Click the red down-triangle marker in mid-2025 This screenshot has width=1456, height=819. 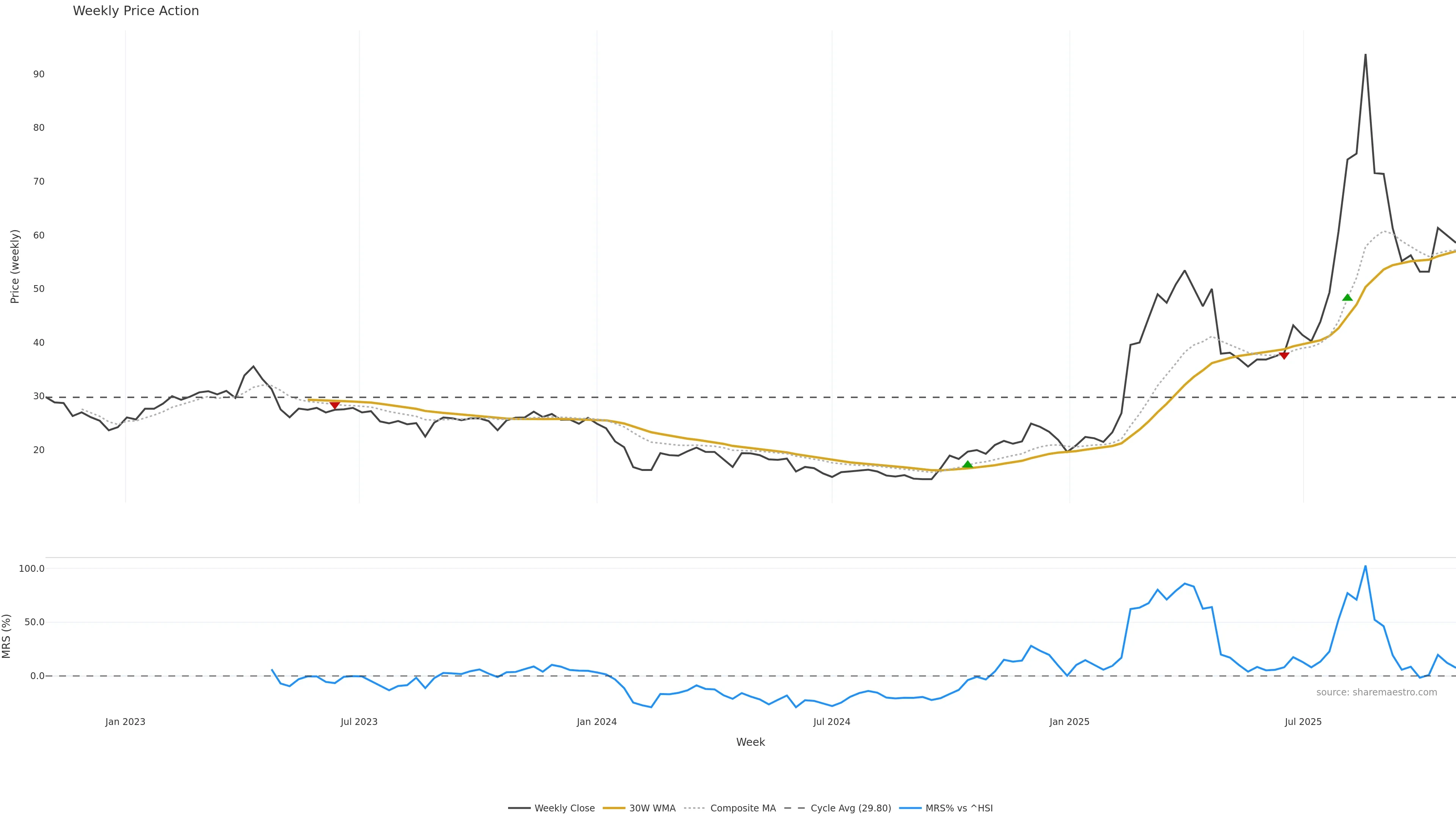(1283, 355)
